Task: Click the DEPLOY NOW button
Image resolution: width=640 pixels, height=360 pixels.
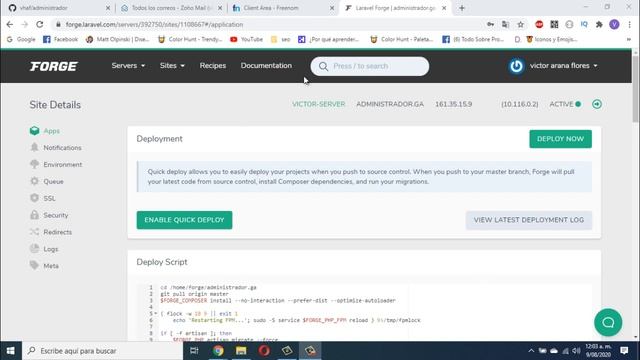Action: click(560, 139)
